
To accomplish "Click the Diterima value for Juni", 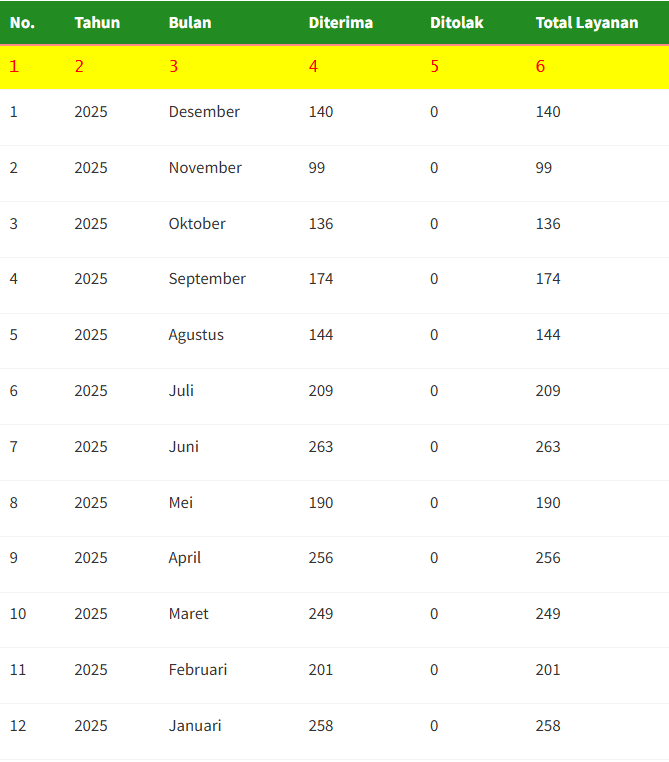I will coord(321,447).
